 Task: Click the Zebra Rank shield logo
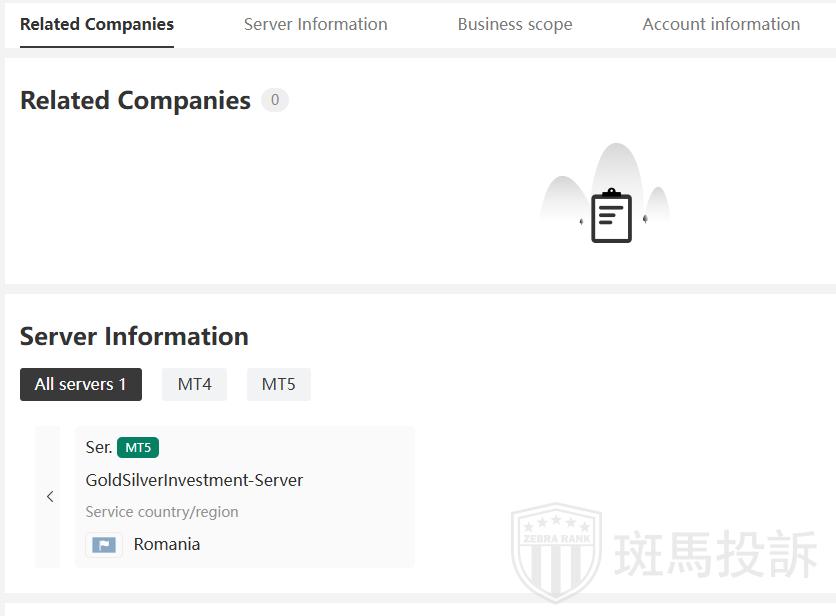pyautogui.click(x=556, y=553)
